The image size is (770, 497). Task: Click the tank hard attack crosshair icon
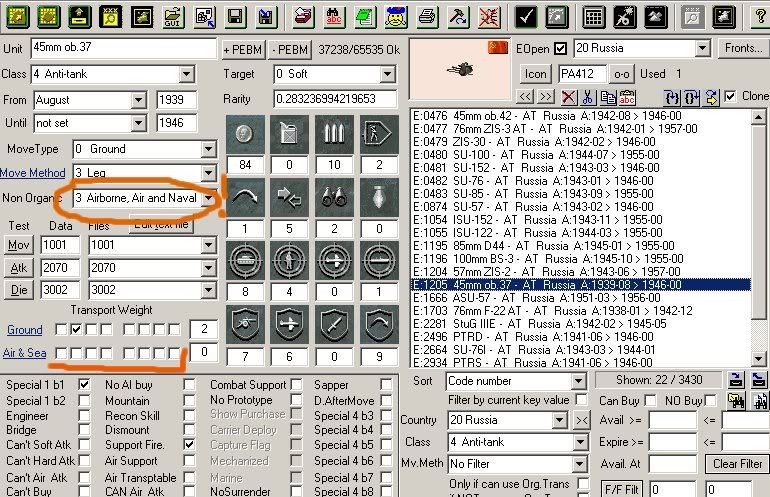(x=245, y=260)
